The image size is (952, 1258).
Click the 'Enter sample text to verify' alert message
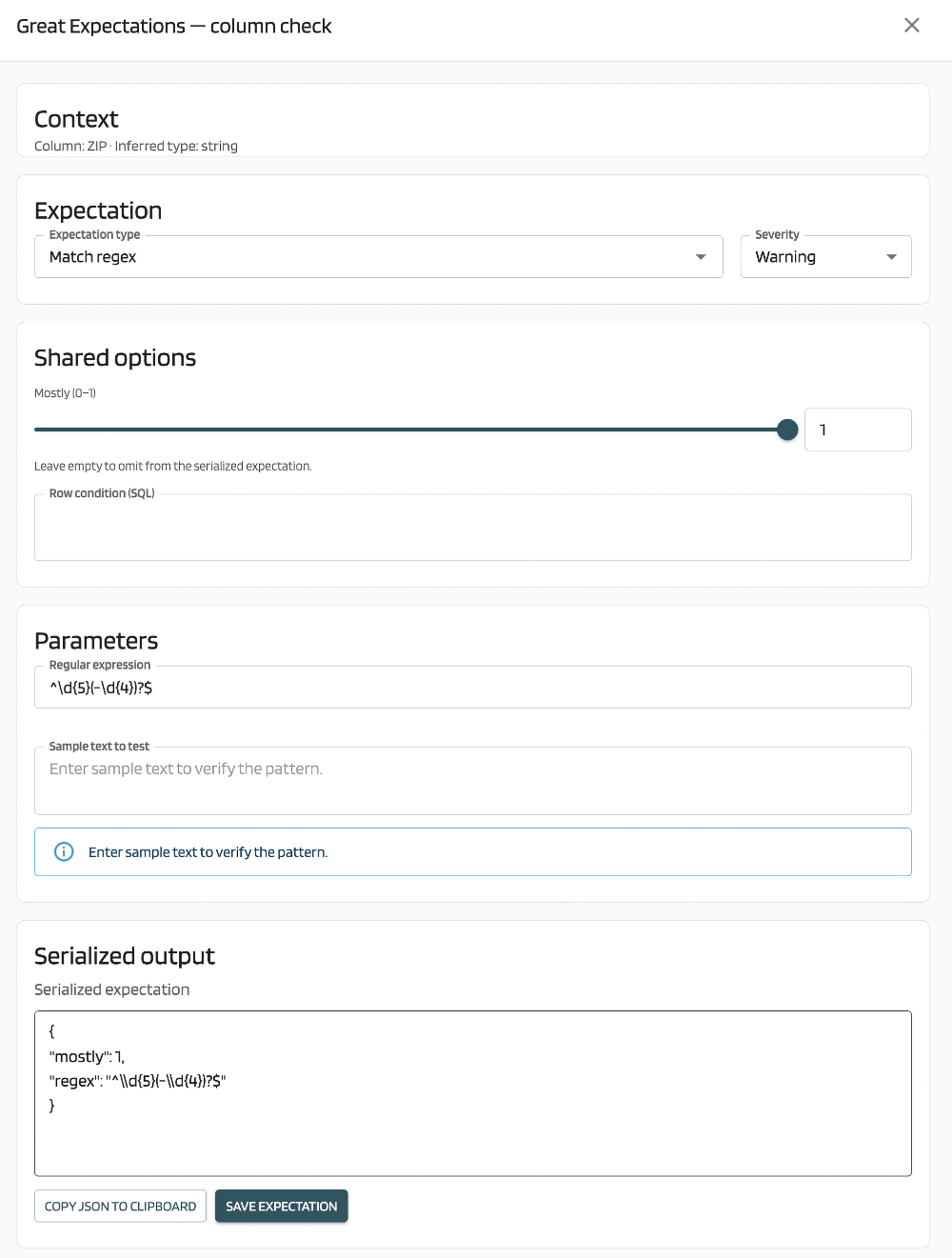click(208, 852)
